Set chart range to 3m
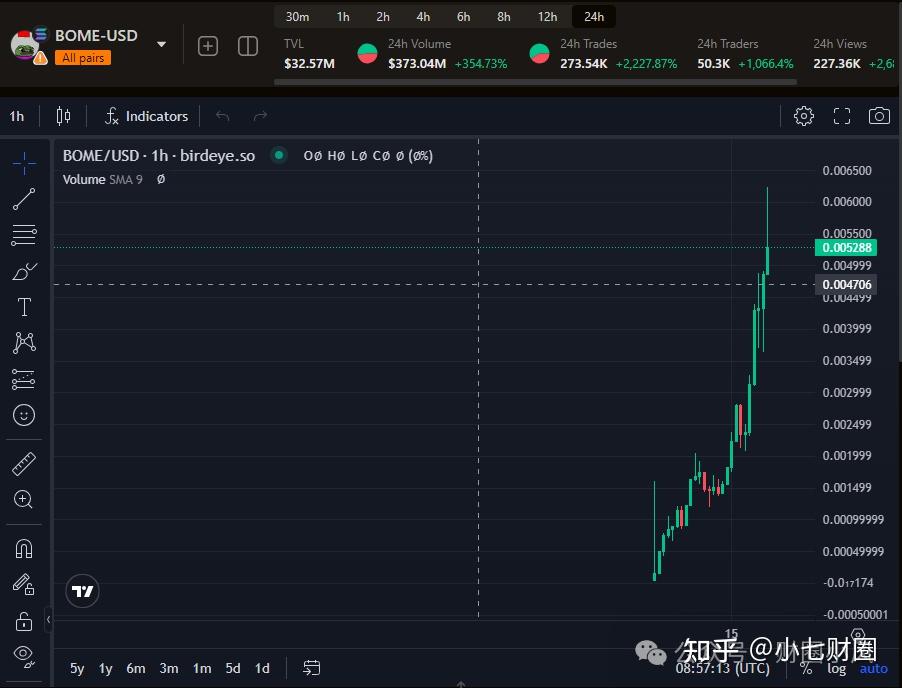Screen dimensions: 902x688 point(169,668)
